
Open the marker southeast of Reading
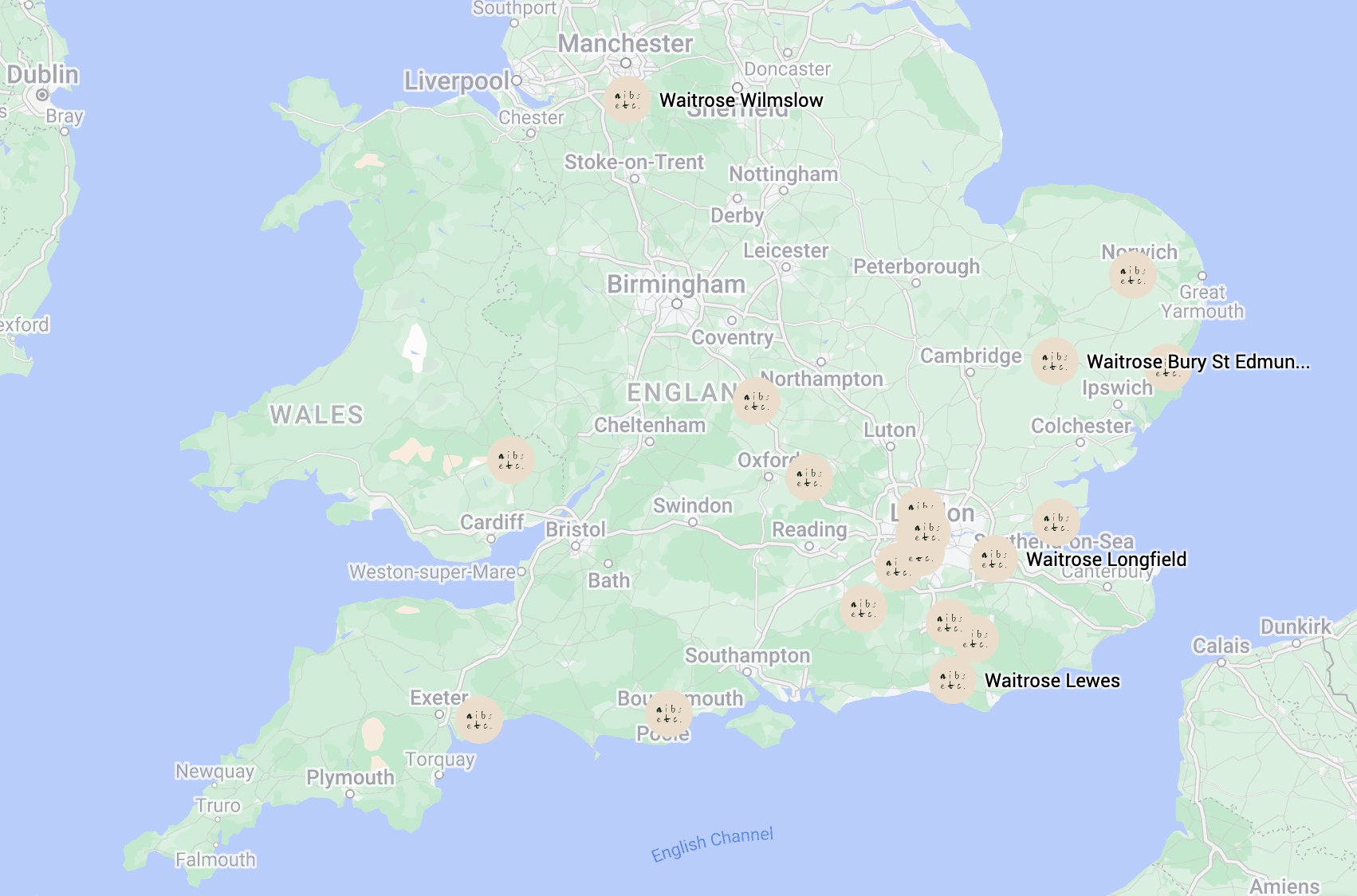point(863,608)
